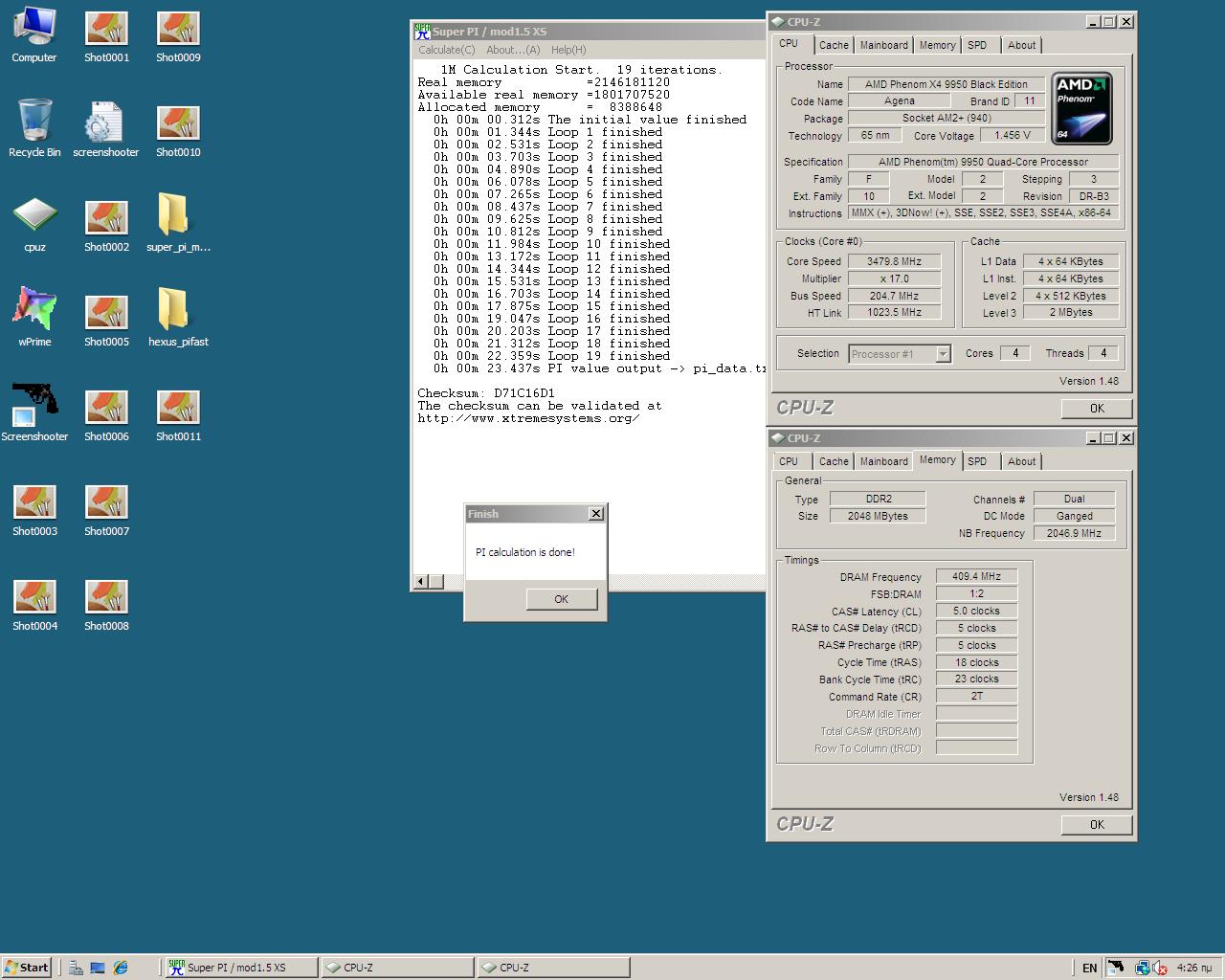1225x980 pixels.
Task: Switch to Mainboard tab in upper CPU-Z
Action: (x=883, y=45)
